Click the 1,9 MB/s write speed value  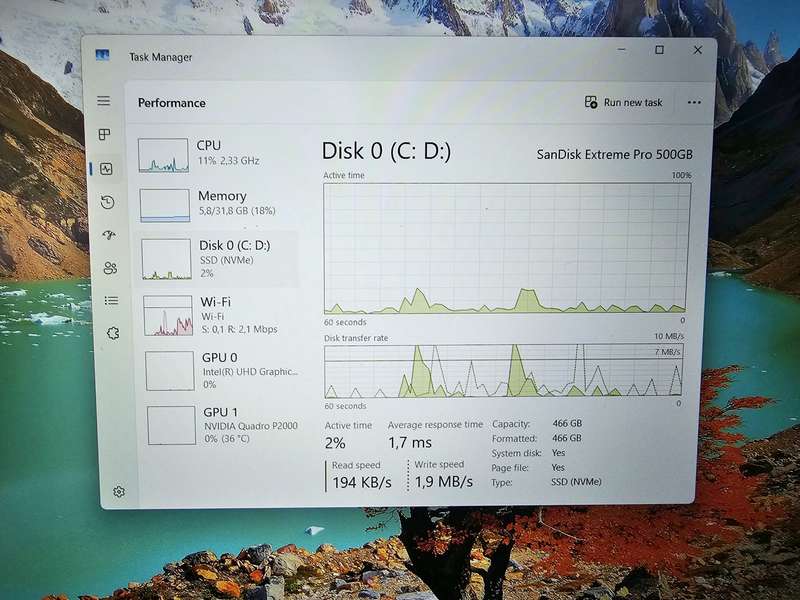coord(443,481)
